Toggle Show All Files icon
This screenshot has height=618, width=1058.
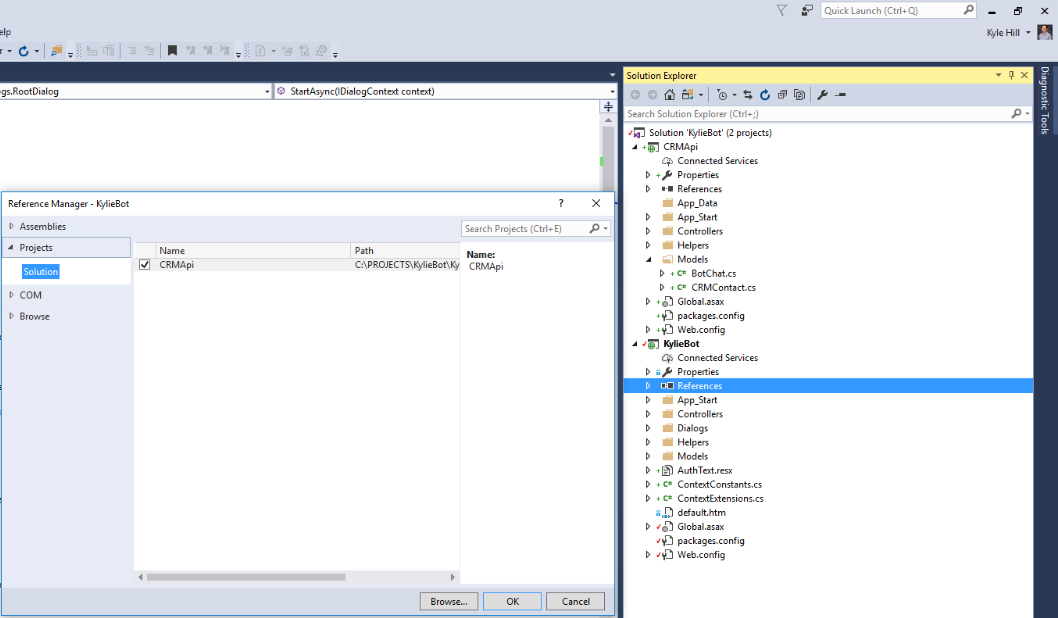point(800,94)
